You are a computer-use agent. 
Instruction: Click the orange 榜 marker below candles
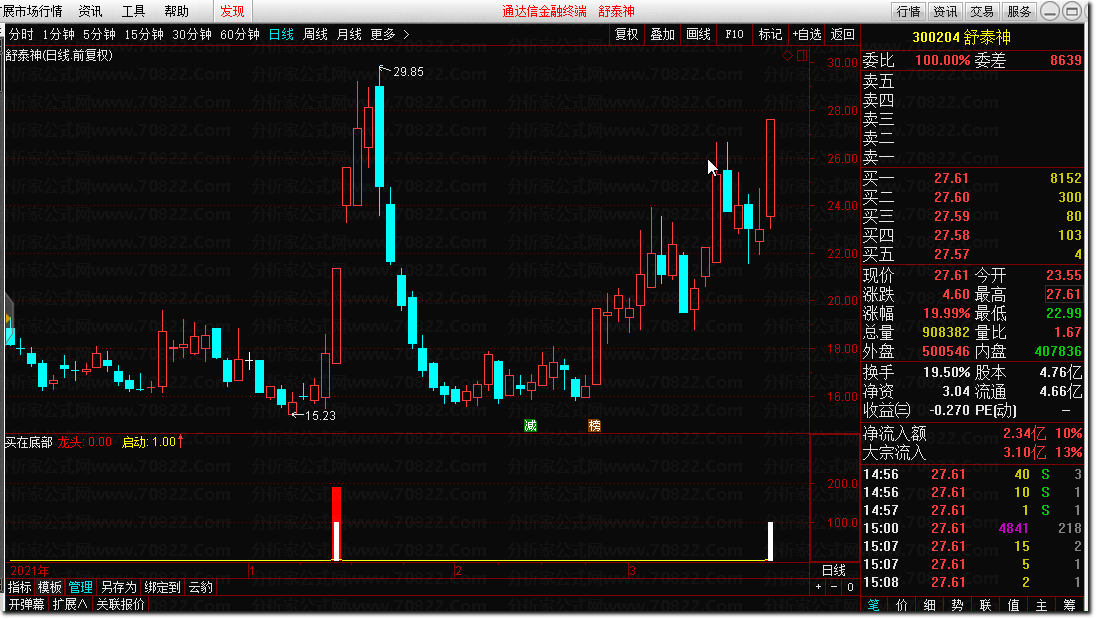coord(595,425)
